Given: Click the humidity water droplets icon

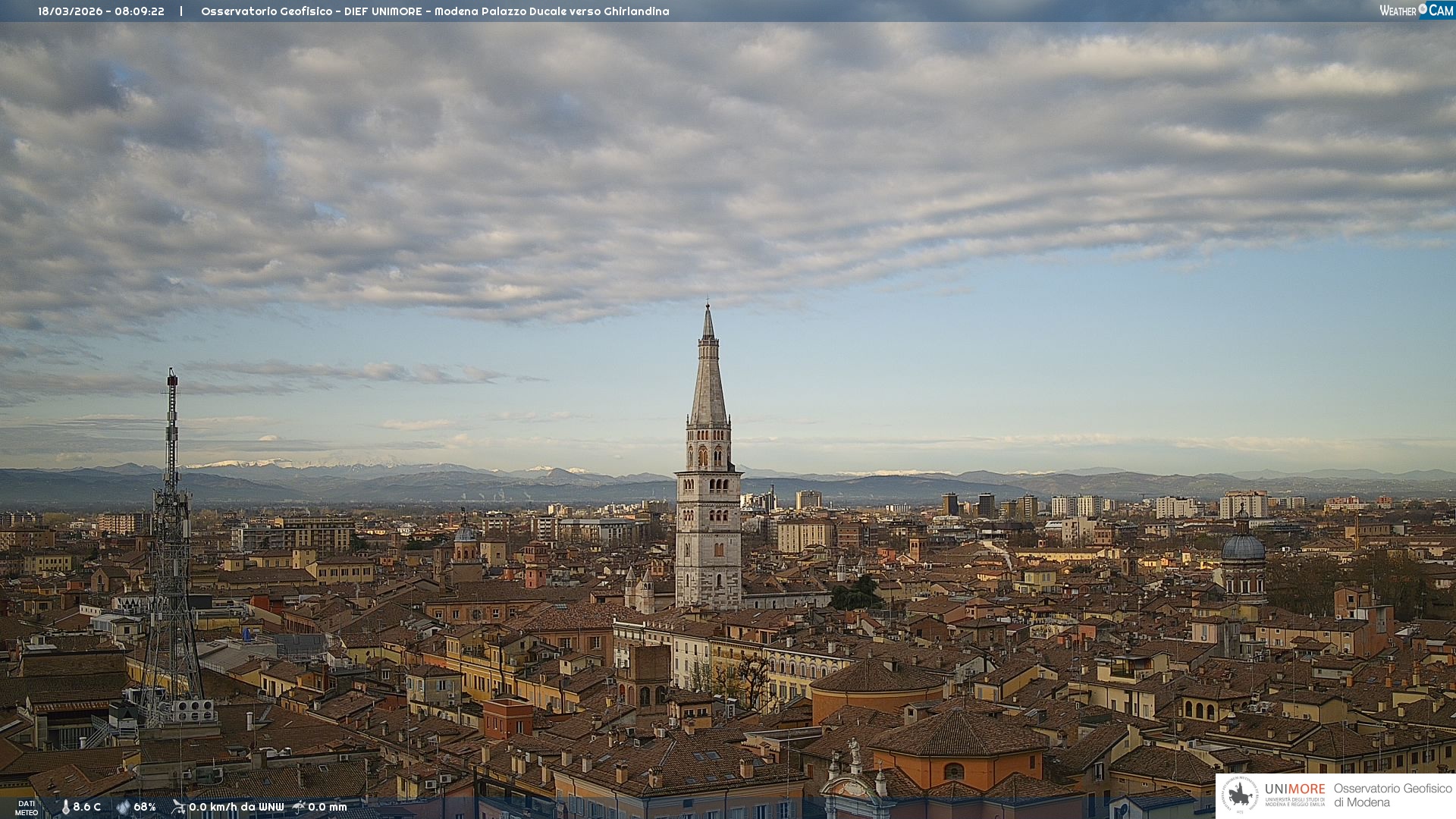Looking at the screenshot, I should click(123, 807).
